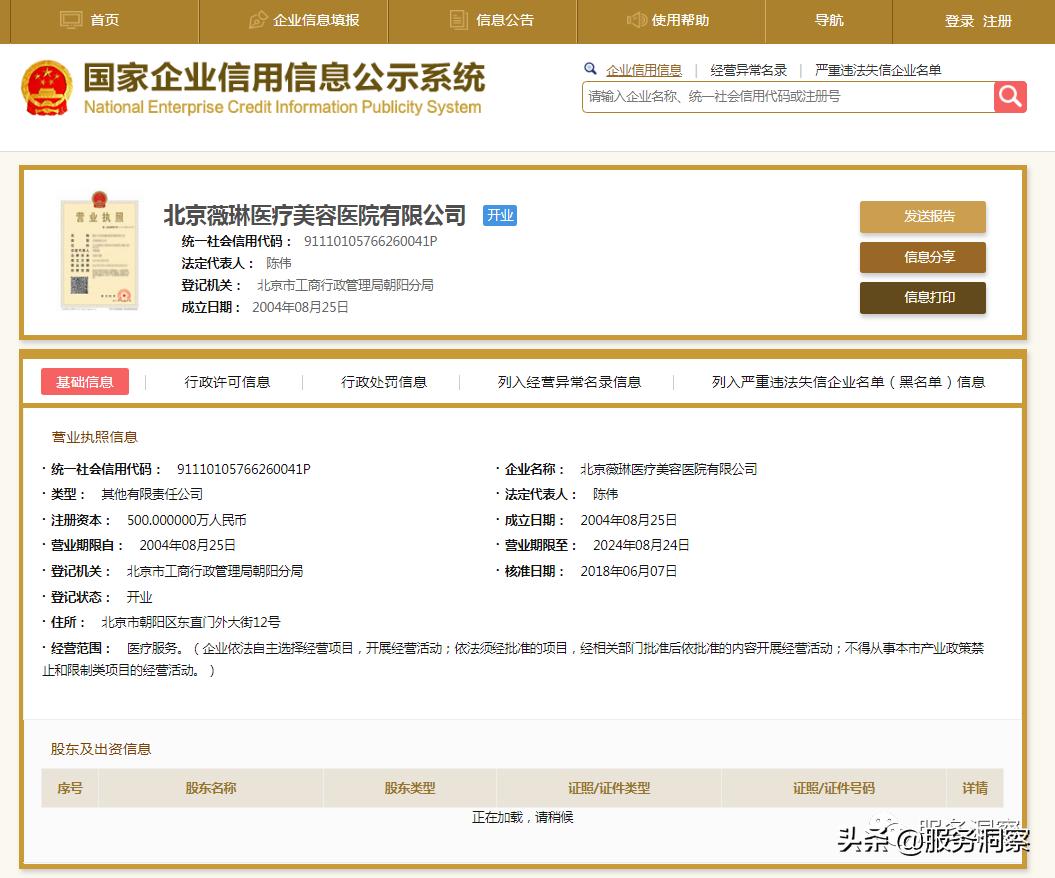Click the blue 开业 status badge

point(499,215)
